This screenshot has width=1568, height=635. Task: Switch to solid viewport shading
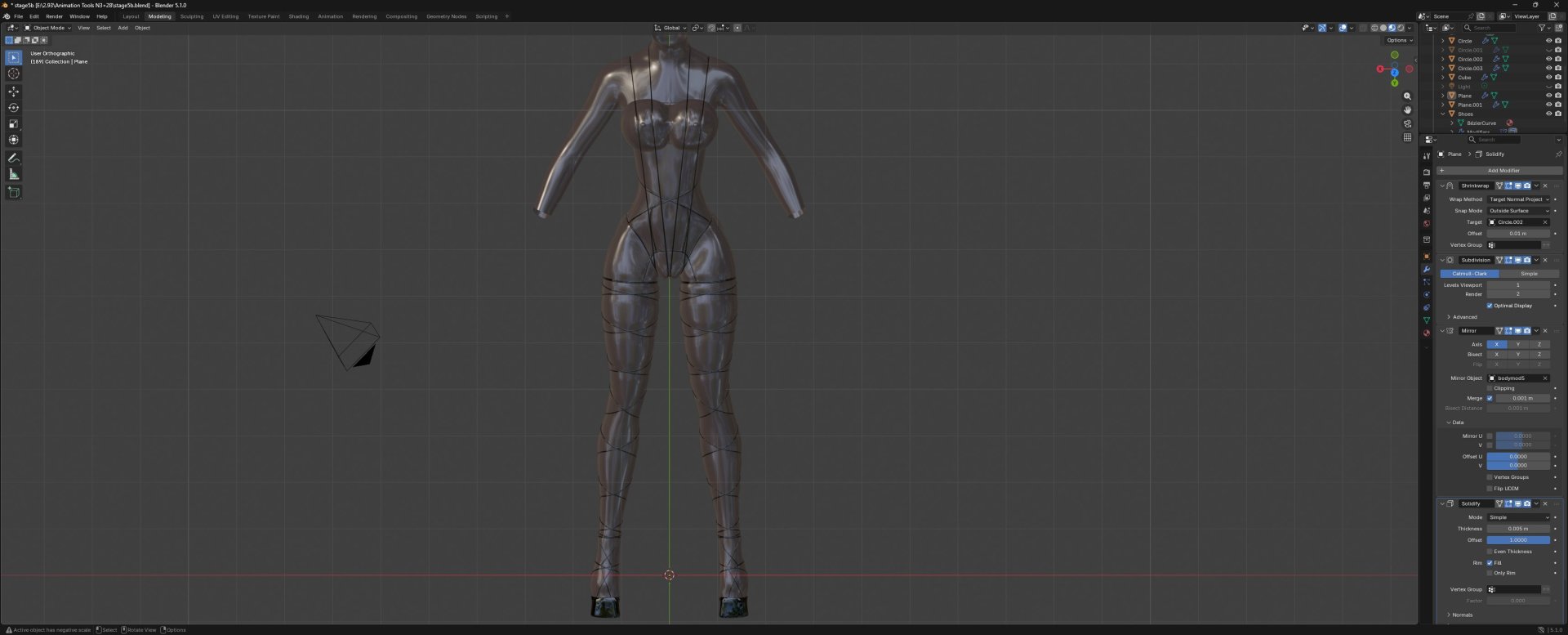pyautogui.click(x=1383, y=28)
